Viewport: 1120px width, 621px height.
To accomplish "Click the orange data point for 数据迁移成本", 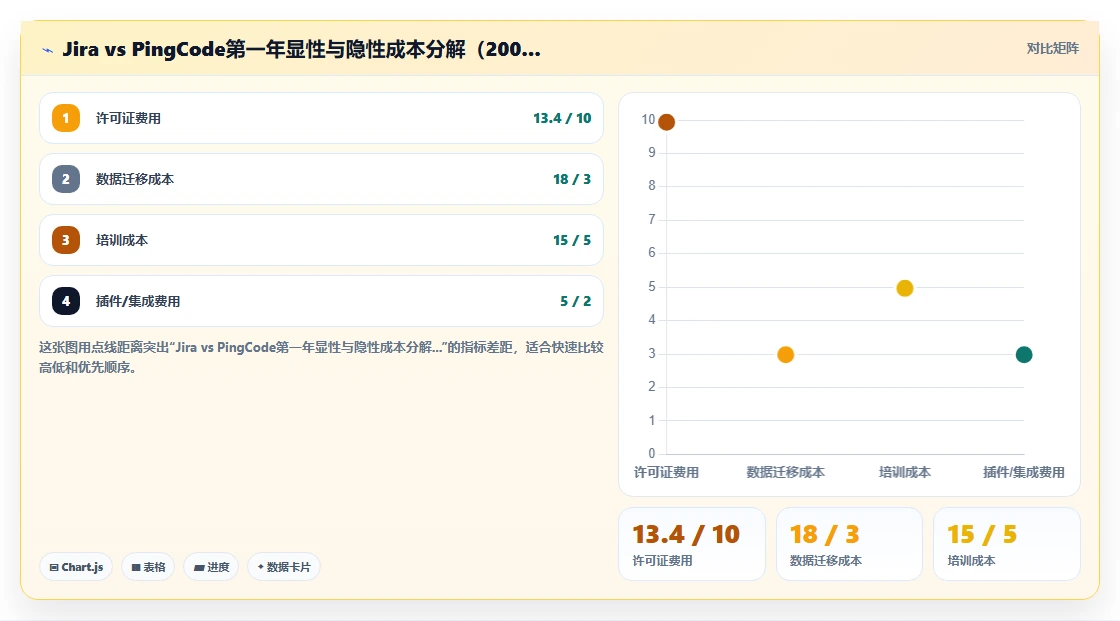I will pyautogui.click(x=786, y=354).
